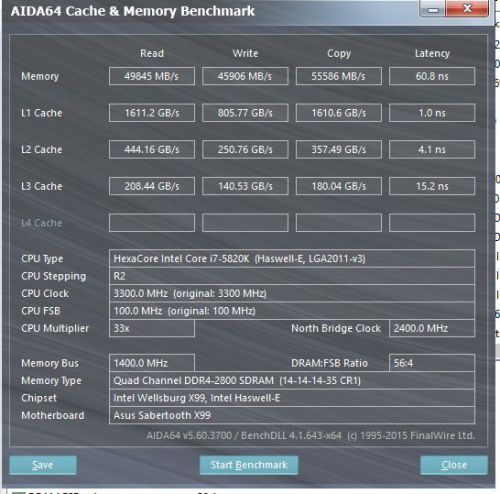This screenshot has height=494, width=500.
Task: Click the Memory Type label
Action: [x=51, y=381]
